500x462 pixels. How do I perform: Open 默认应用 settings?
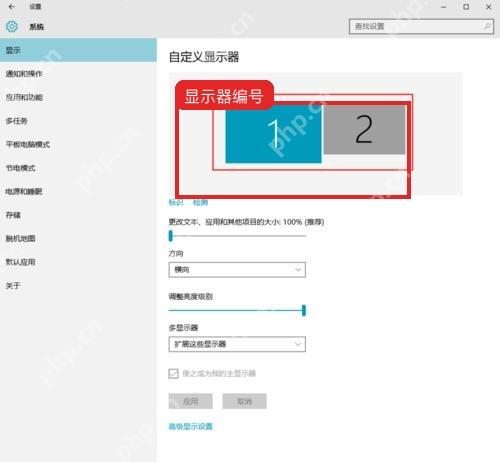[78, 262]
